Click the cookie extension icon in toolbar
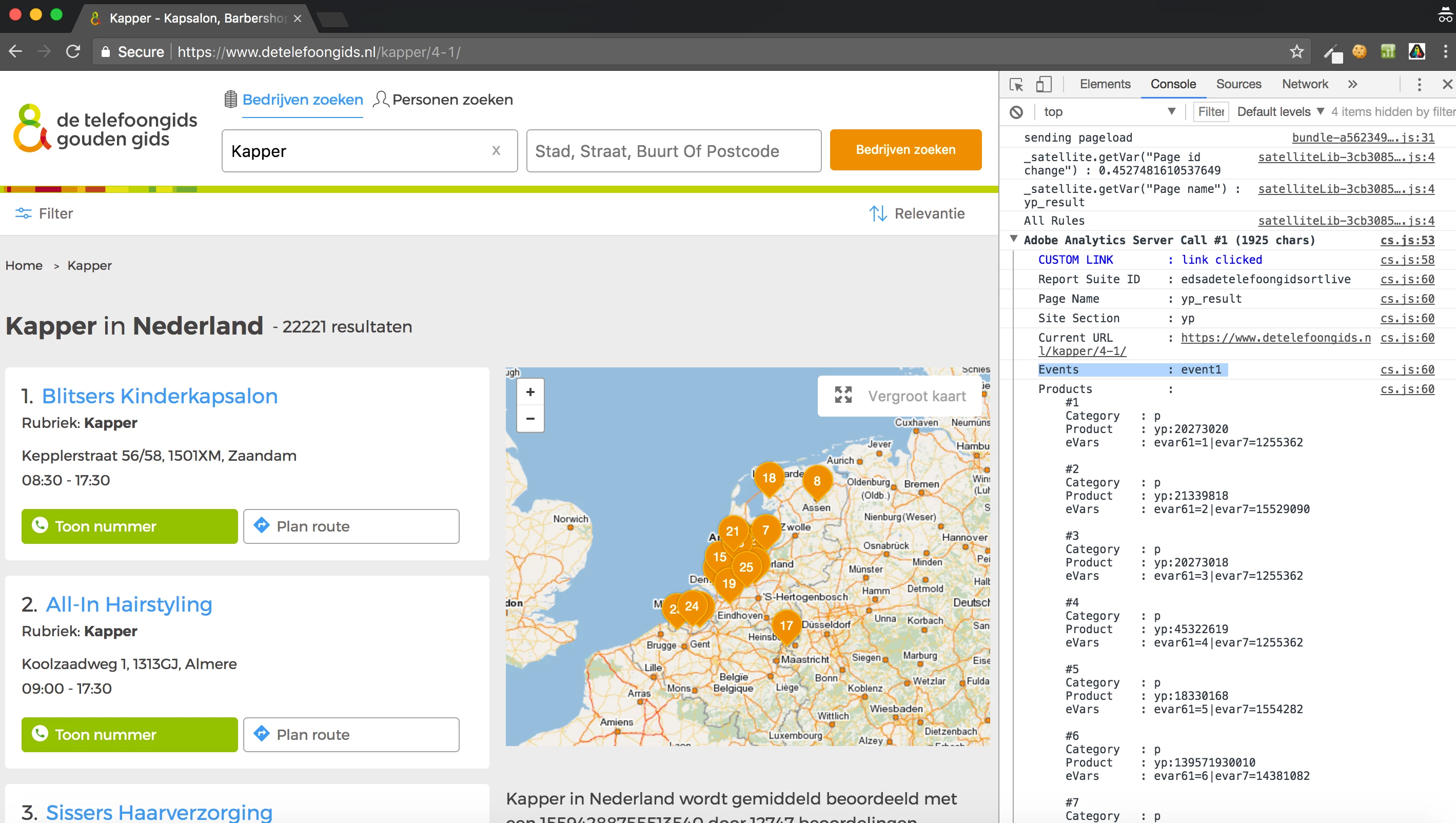Image resolution: width=1456 pixels, height=823 pixels. click(1359, 52)
